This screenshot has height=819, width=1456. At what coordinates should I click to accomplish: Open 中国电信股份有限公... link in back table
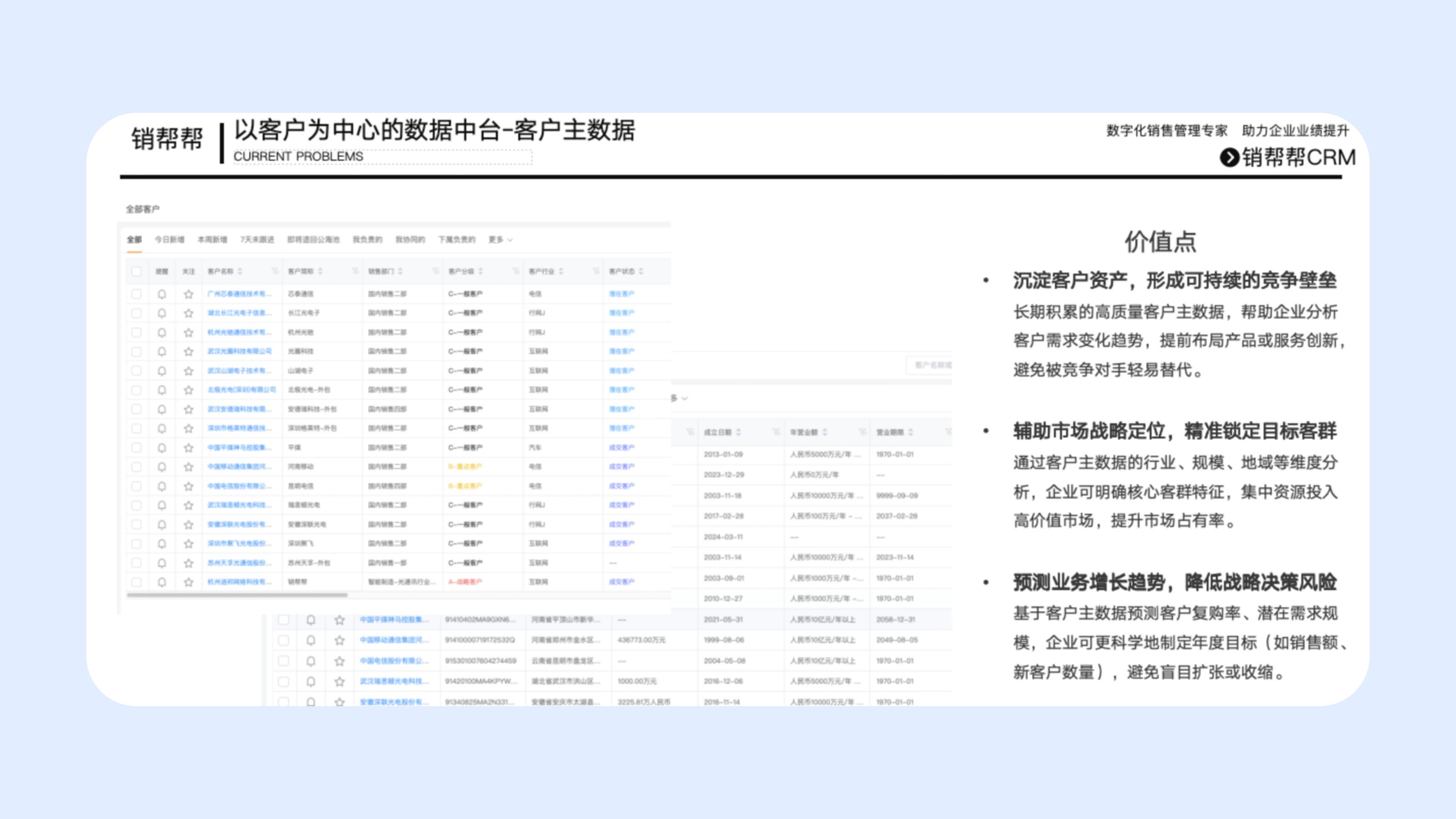pyautogui.click(x=394, y=661)
